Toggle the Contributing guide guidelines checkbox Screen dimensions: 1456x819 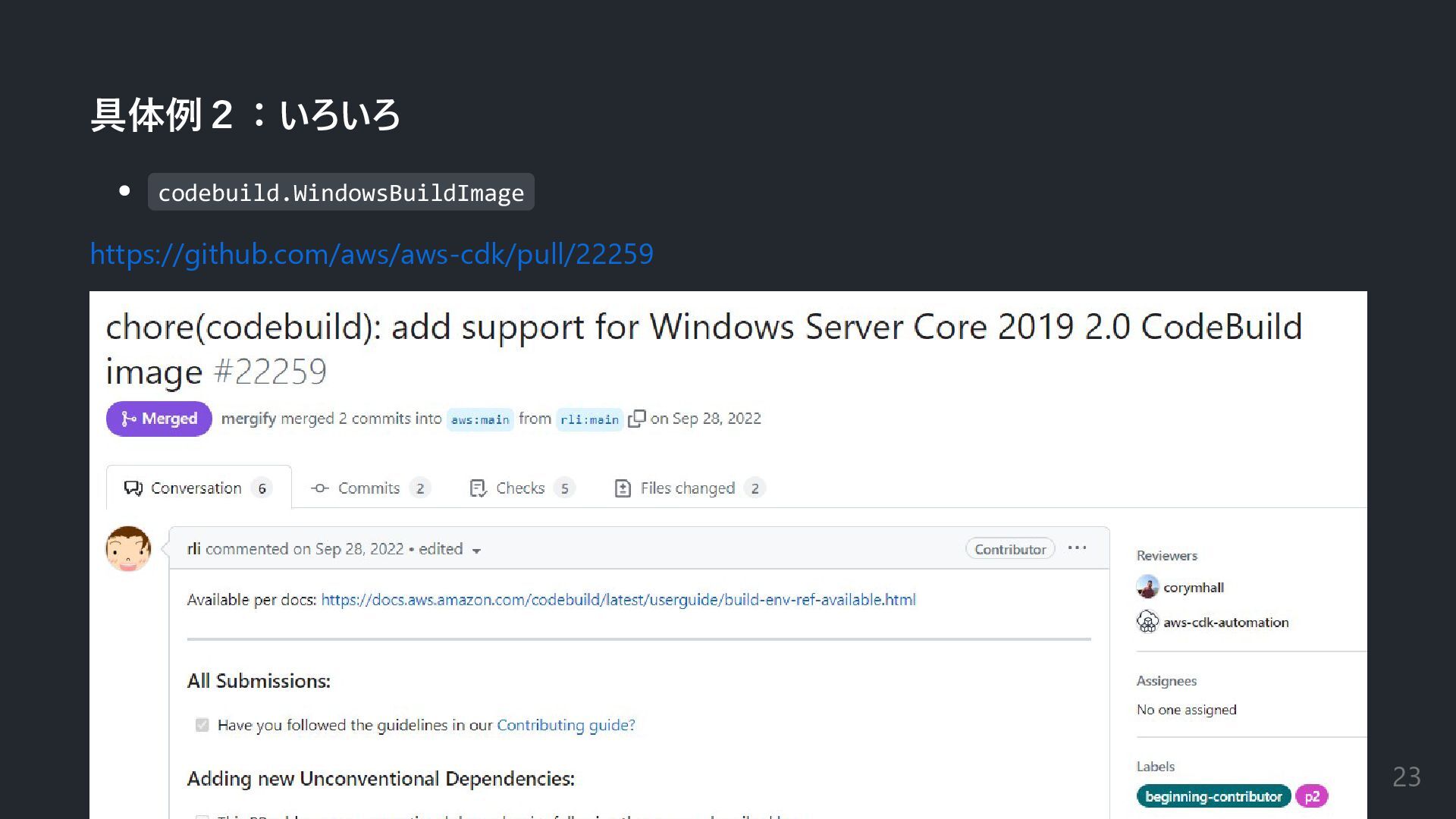coord(202,725)
